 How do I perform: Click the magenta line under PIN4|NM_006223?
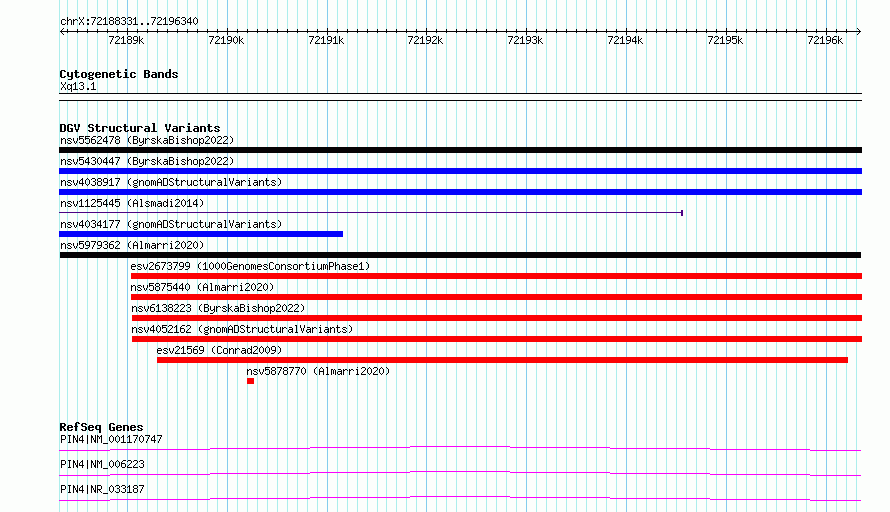[x=460, y=473]
